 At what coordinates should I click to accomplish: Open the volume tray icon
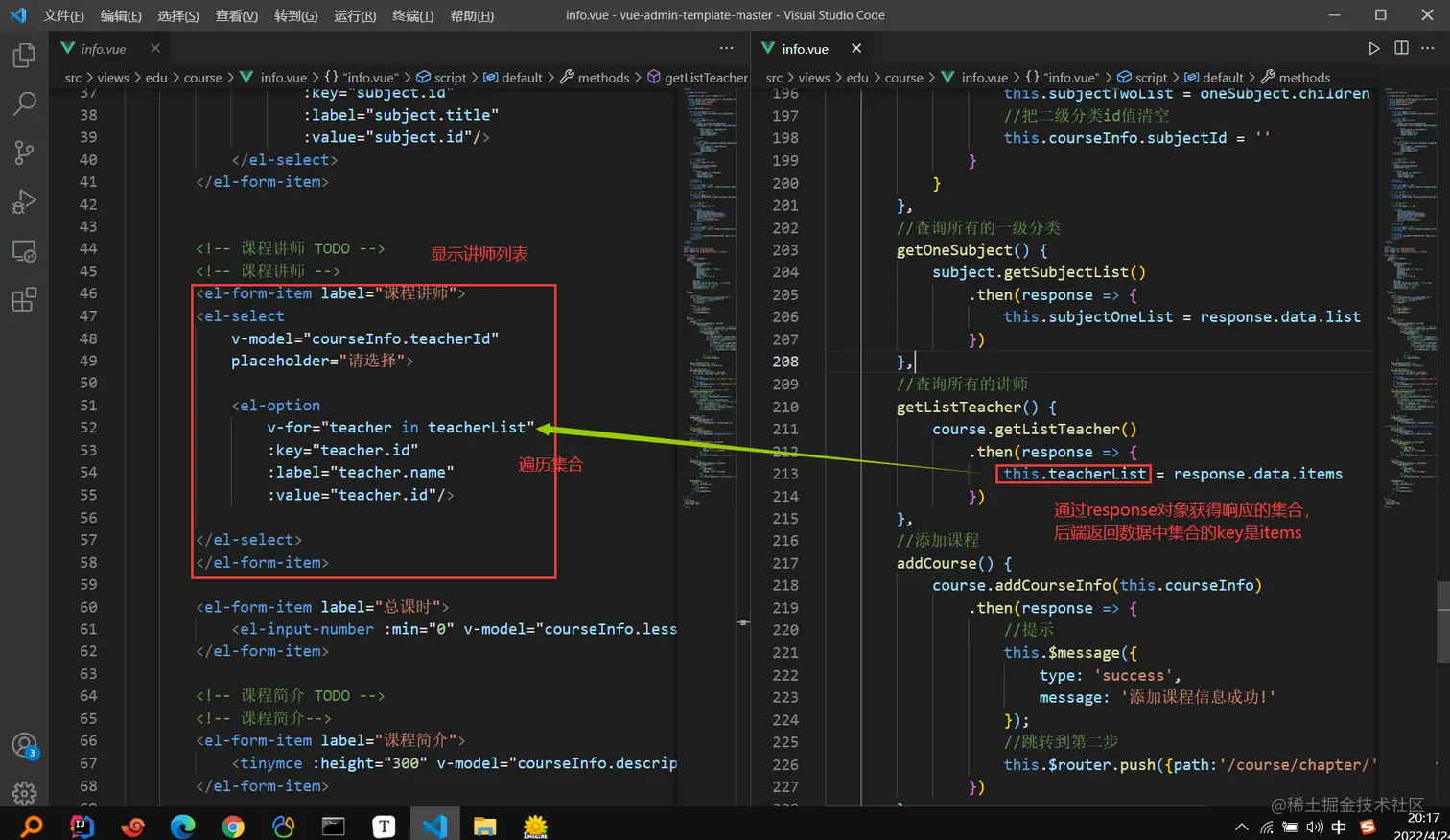point(1315,827)
